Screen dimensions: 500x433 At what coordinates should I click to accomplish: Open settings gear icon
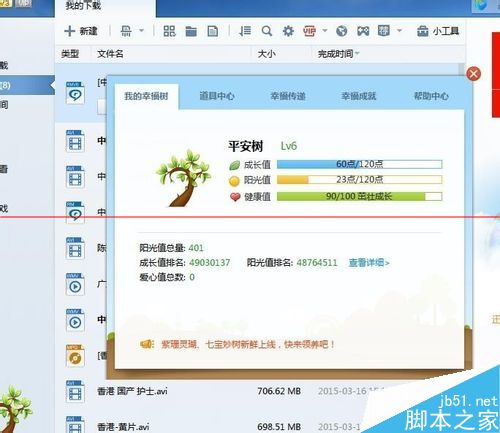point(288,31)
